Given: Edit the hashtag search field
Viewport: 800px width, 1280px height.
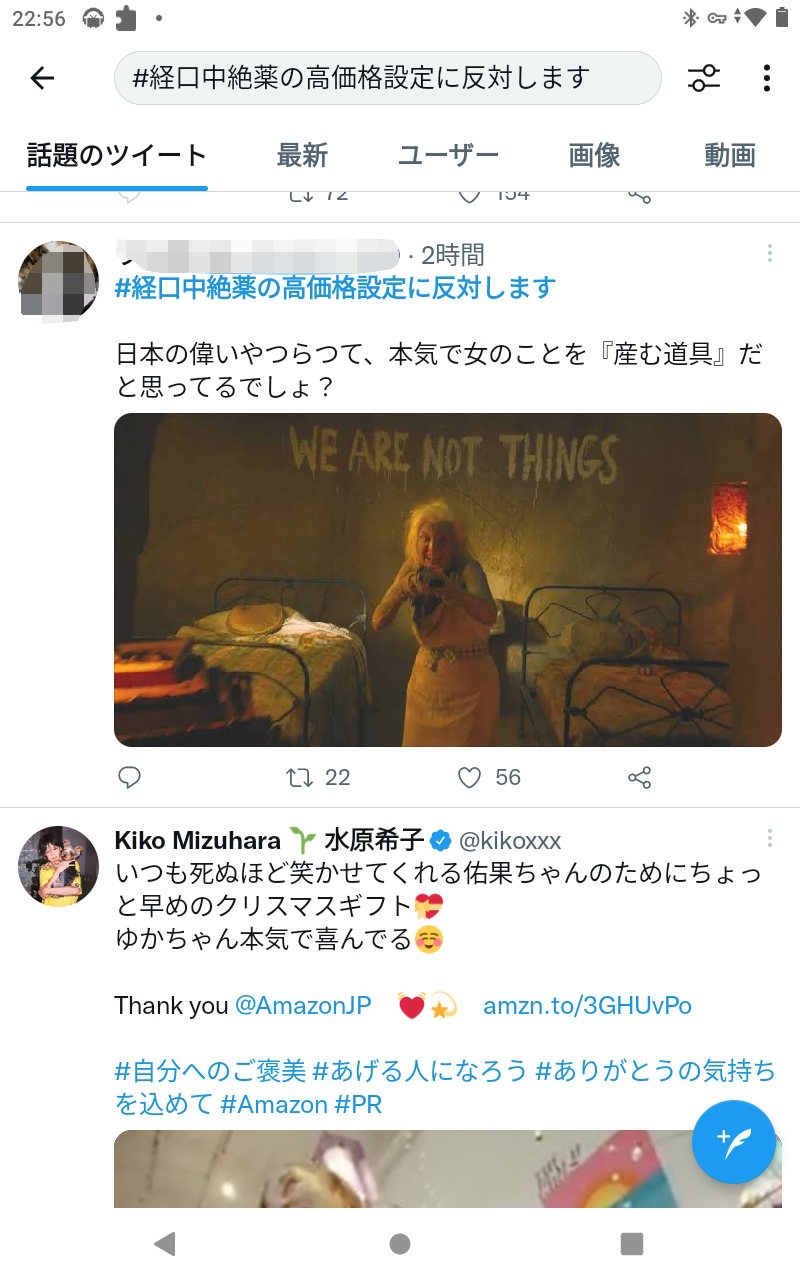Looking at the screenshot, I should click(388, 78).
